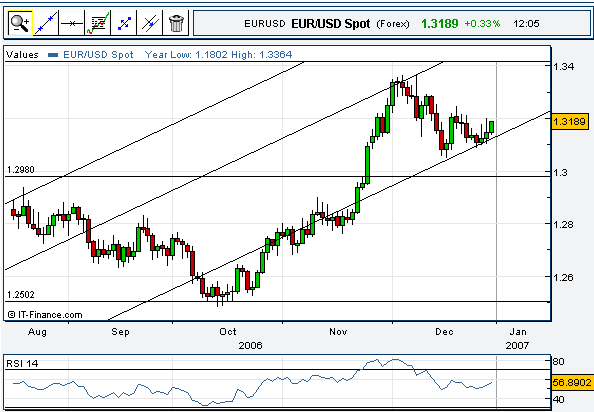Click the yellow 56.8902 RSI value marker
This screenshot has height=412, width=594.
pos(571,382)
